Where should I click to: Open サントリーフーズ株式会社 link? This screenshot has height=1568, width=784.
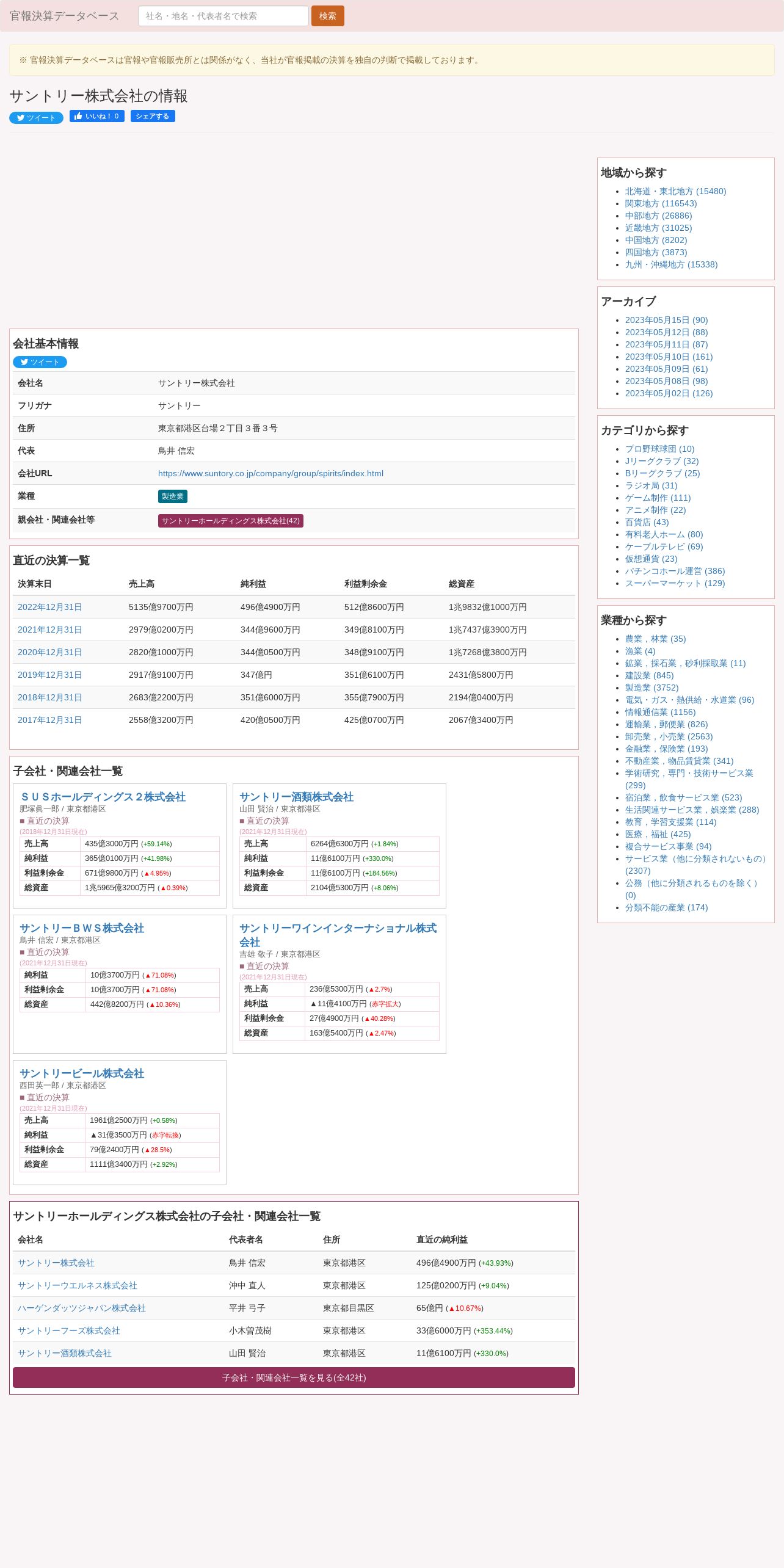pos(69,1330)
